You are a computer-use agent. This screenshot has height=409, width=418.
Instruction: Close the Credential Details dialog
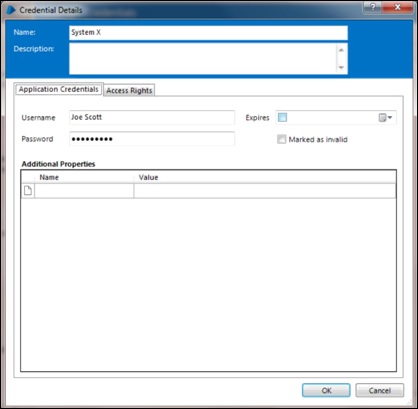397,7
